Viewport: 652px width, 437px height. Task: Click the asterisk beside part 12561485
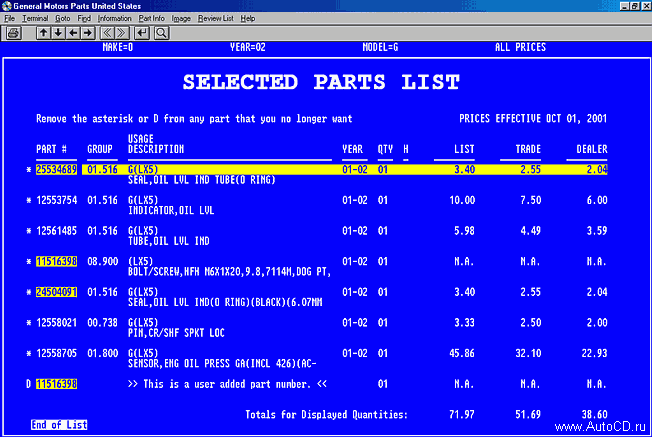tap(29, 231)
